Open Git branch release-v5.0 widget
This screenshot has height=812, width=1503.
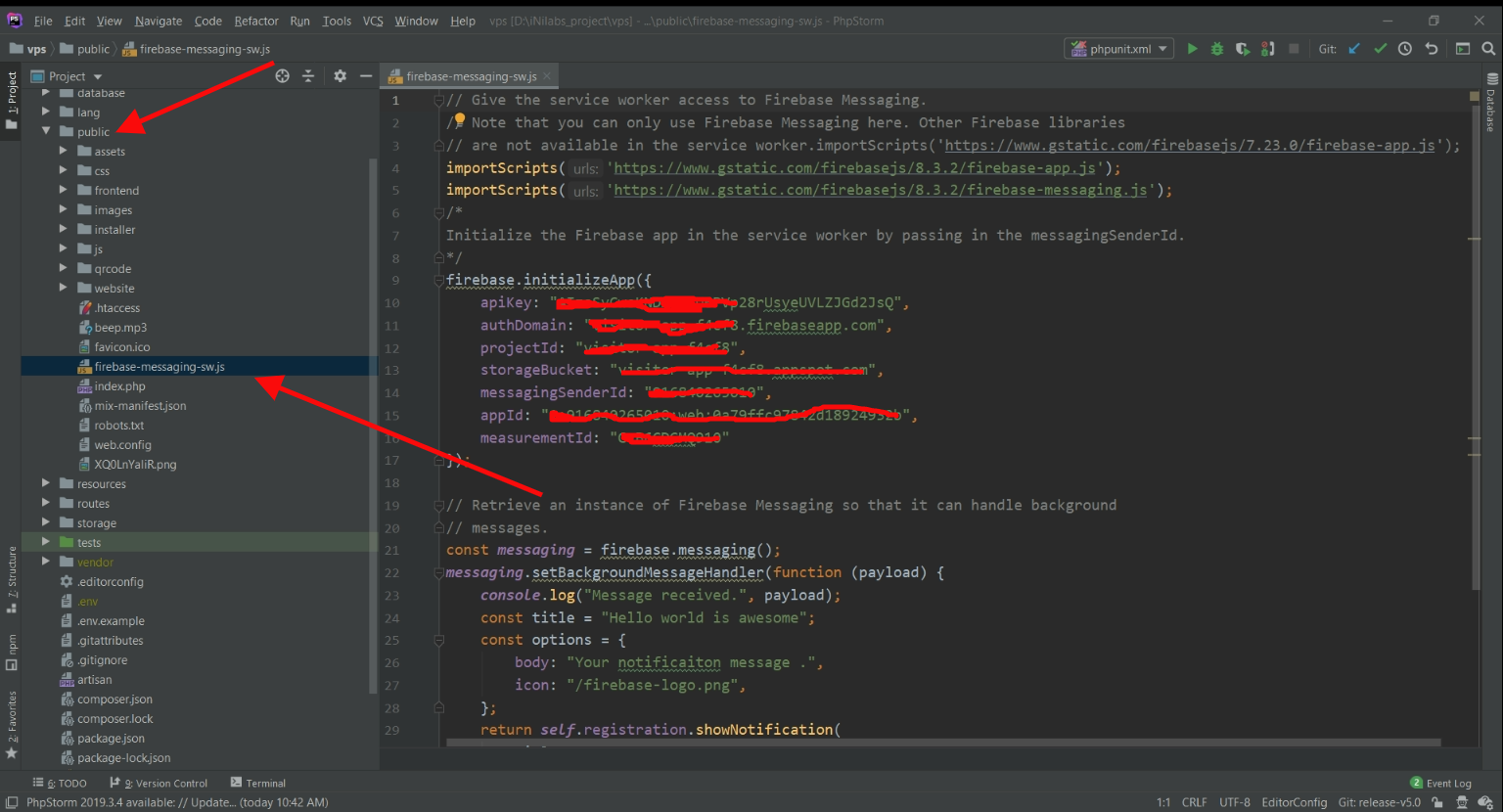(1379, 802)
